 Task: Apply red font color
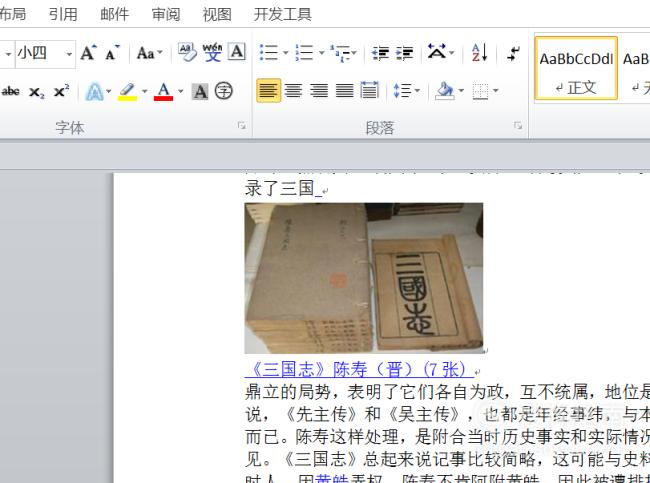coord(163,91)
